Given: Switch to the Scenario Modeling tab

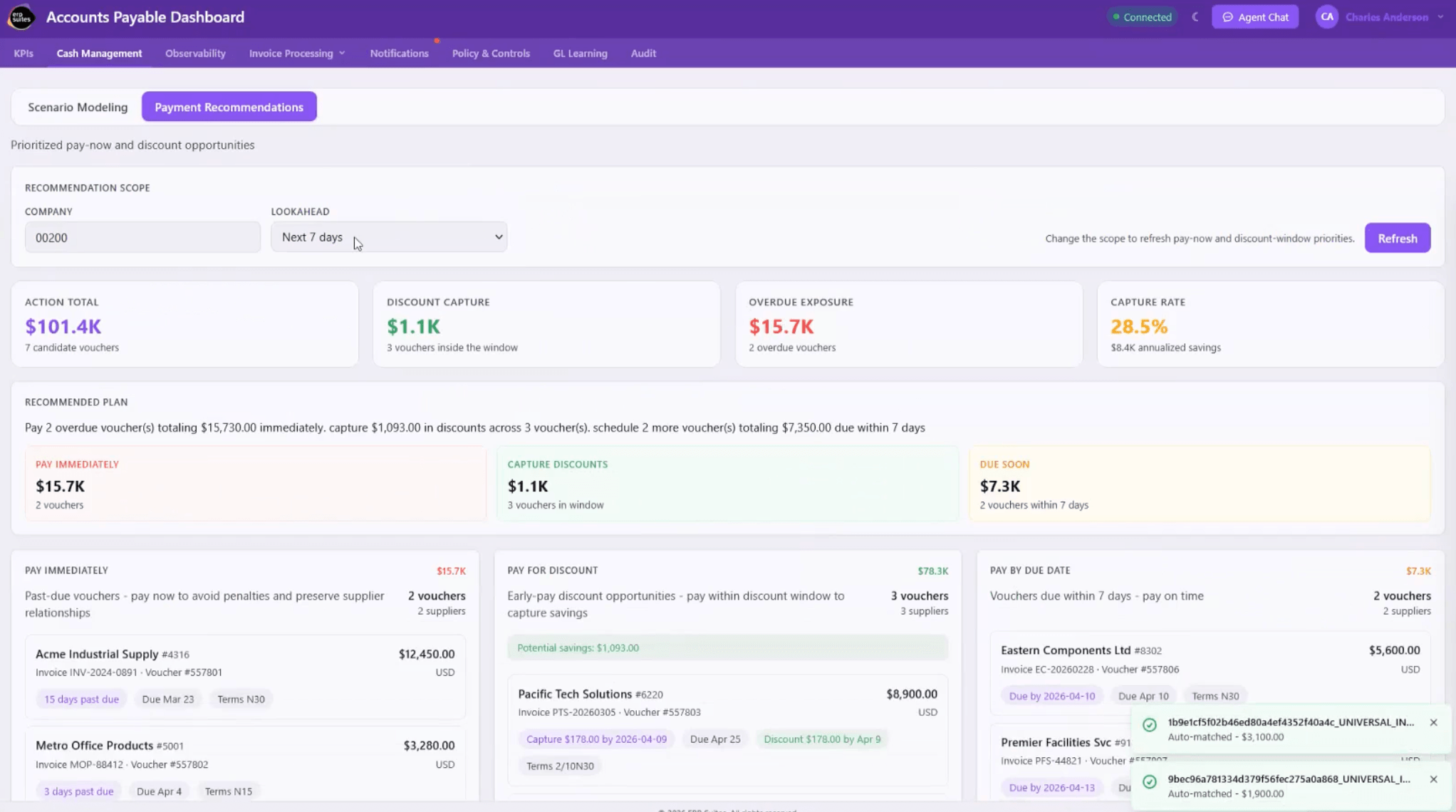Looking at the screenshot, I should [78, 107].
